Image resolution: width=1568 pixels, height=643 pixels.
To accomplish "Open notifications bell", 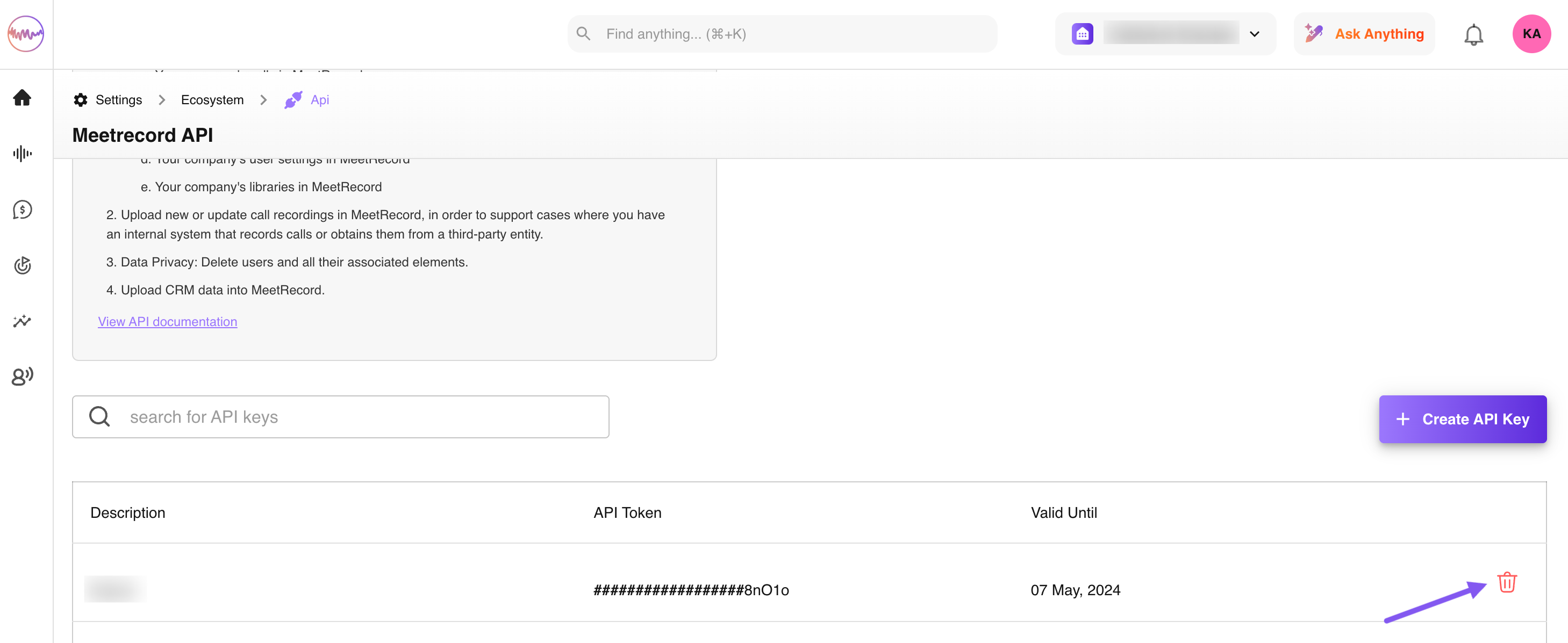I will pyautogui.click(x=1473, y=35).
